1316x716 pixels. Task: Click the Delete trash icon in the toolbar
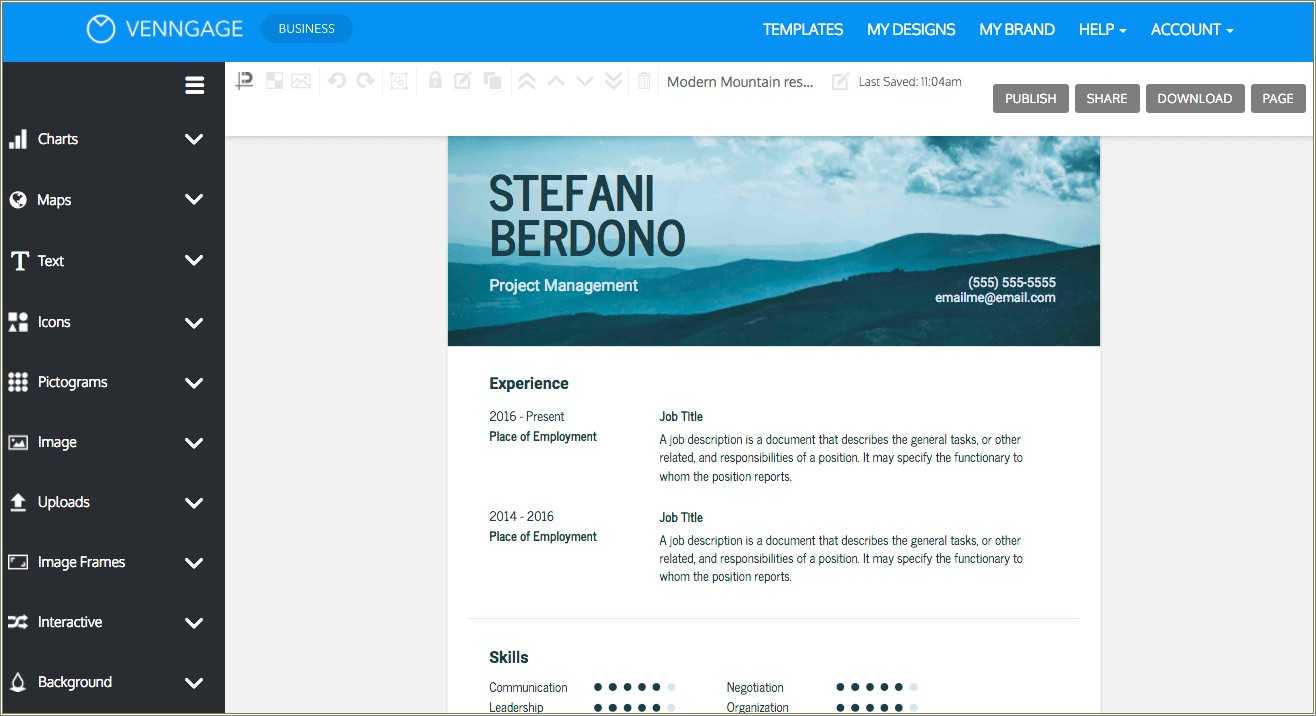(x=643, y=80)
